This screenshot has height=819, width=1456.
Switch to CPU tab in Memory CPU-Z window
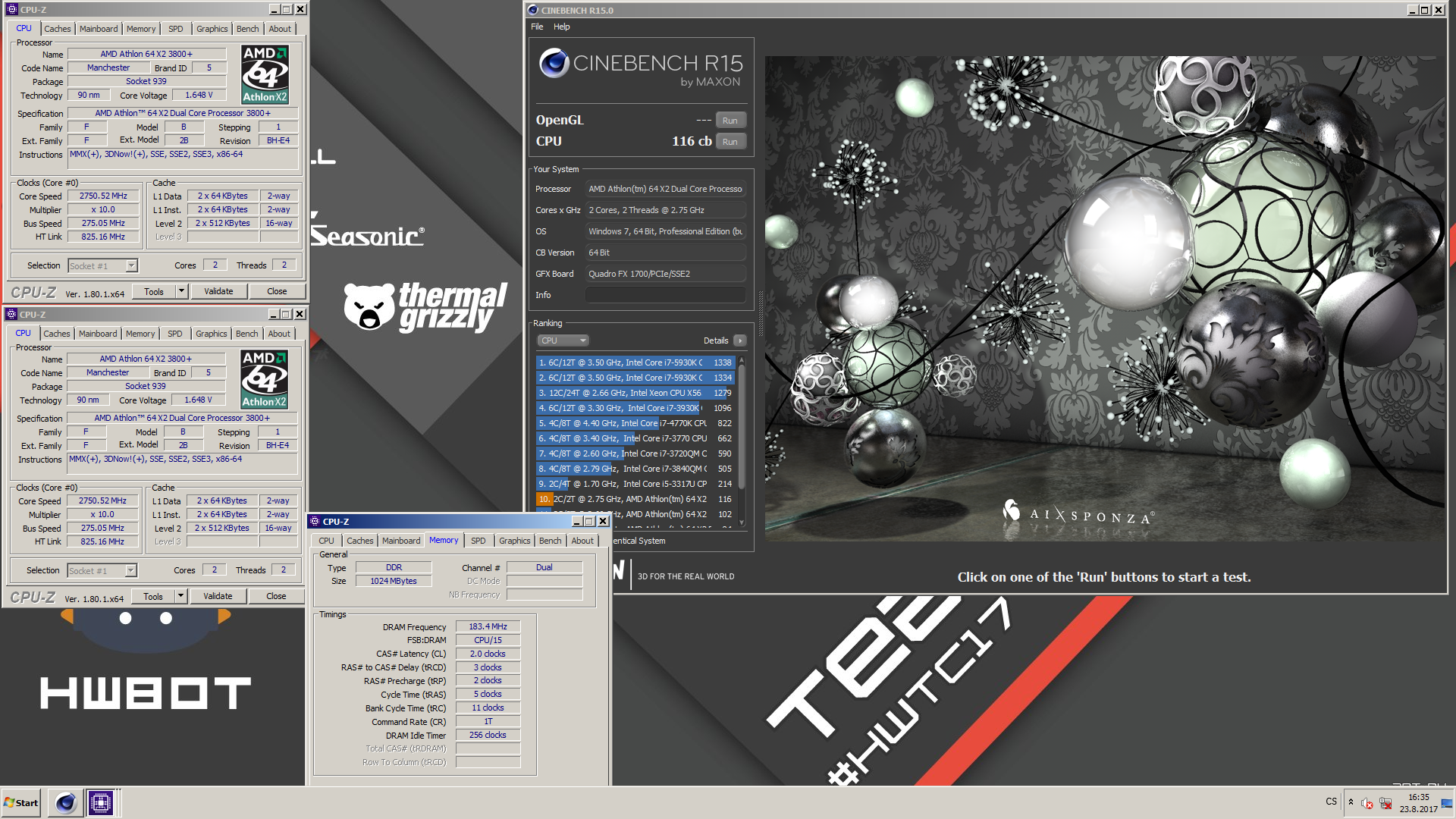tap(326, 541)
